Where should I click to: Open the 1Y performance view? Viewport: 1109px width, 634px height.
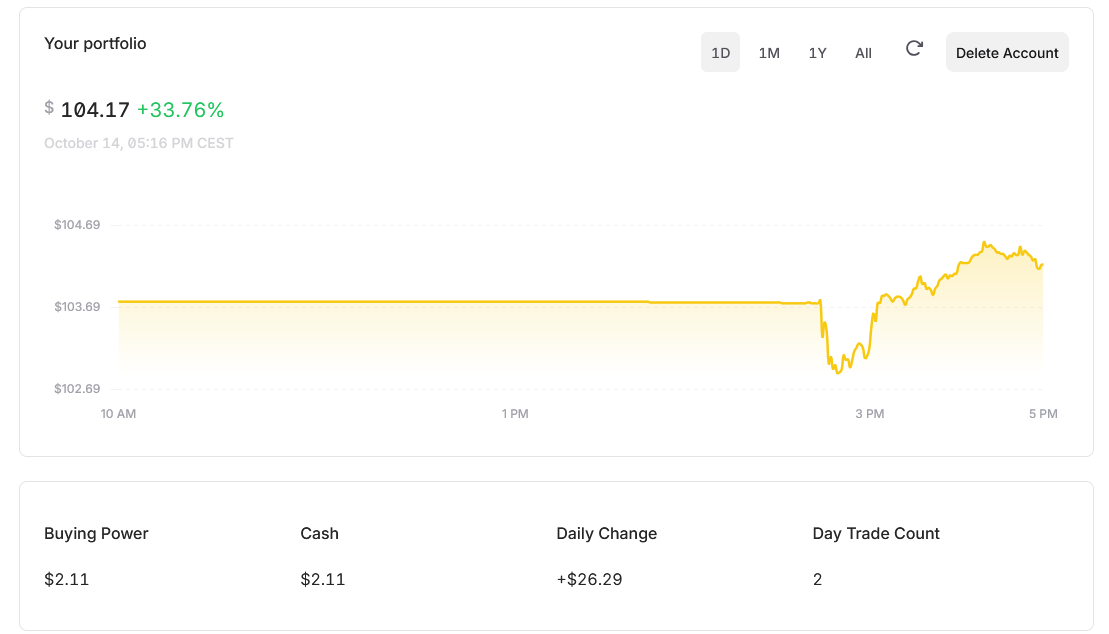pyautogui.click(x=817, y=52)
